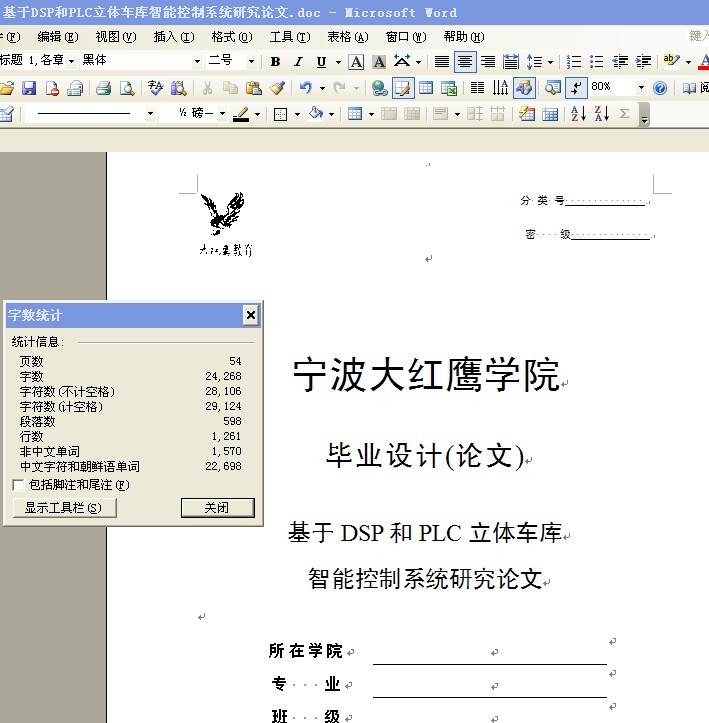Sort ascending A to Z

click(578, 113)
